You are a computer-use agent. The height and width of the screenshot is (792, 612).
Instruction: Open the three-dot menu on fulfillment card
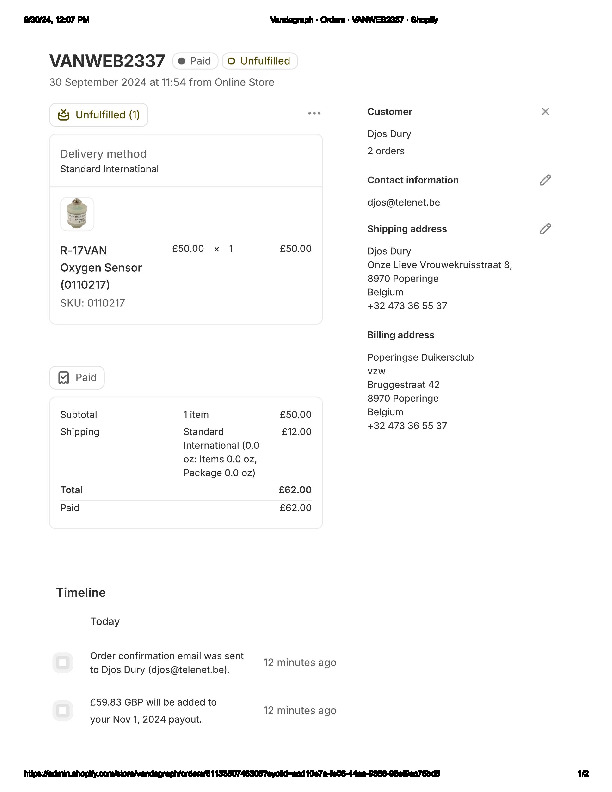[314, 114]
